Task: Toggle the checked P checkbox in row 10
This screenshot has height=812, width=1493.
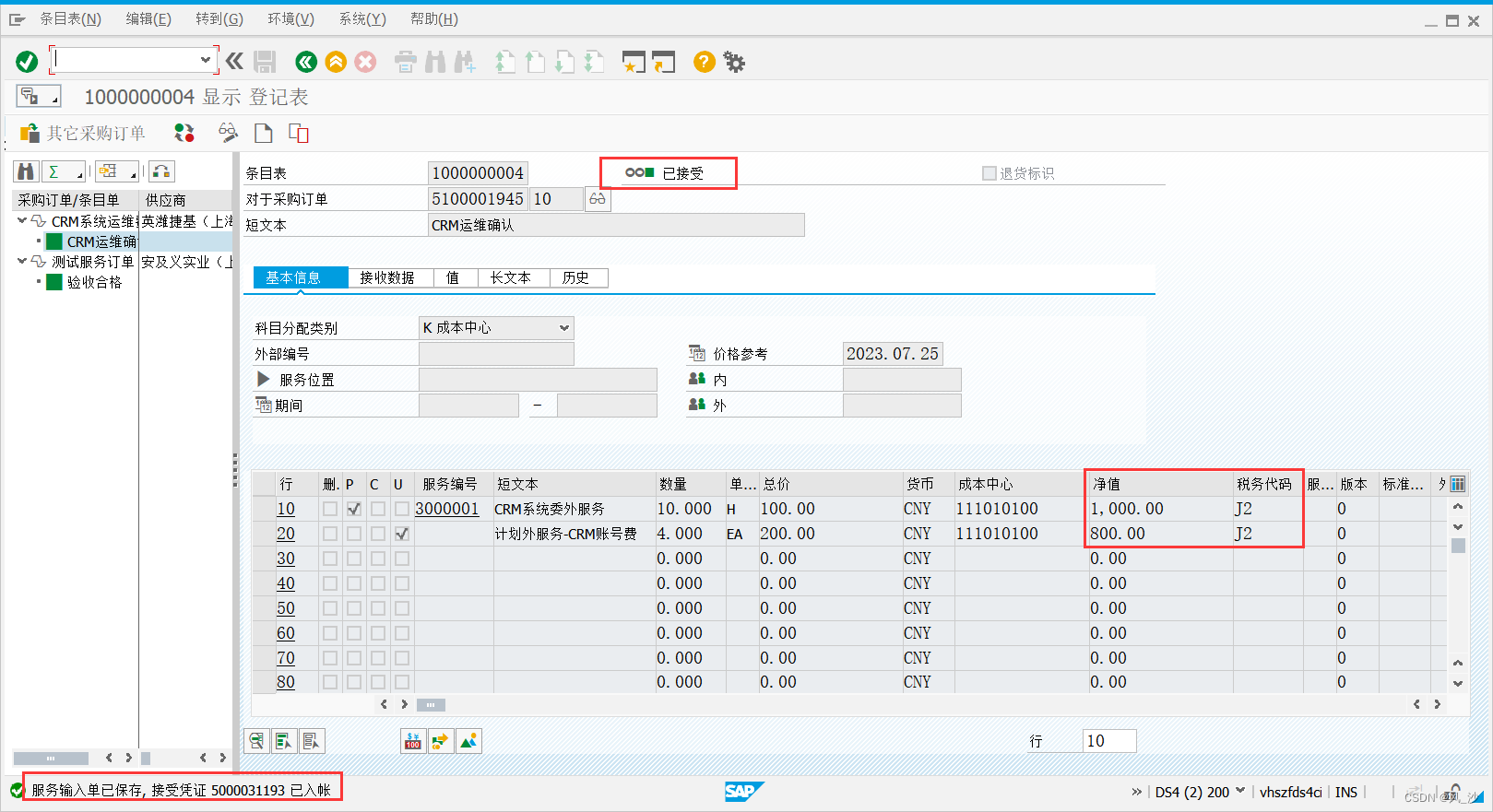Action: [x=354, y=509]
